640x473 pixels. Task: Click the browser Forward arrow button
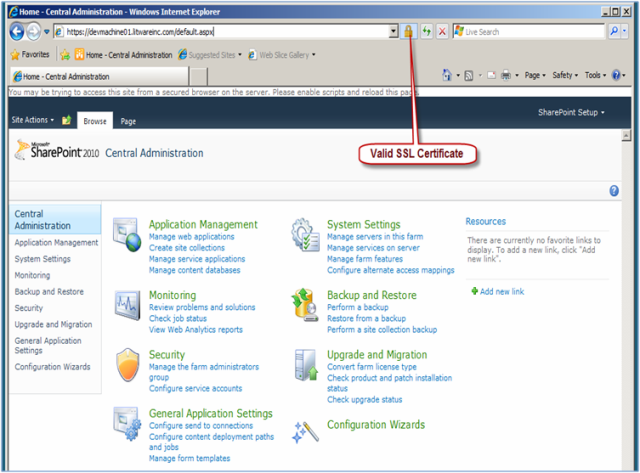(x=34, y=31)
